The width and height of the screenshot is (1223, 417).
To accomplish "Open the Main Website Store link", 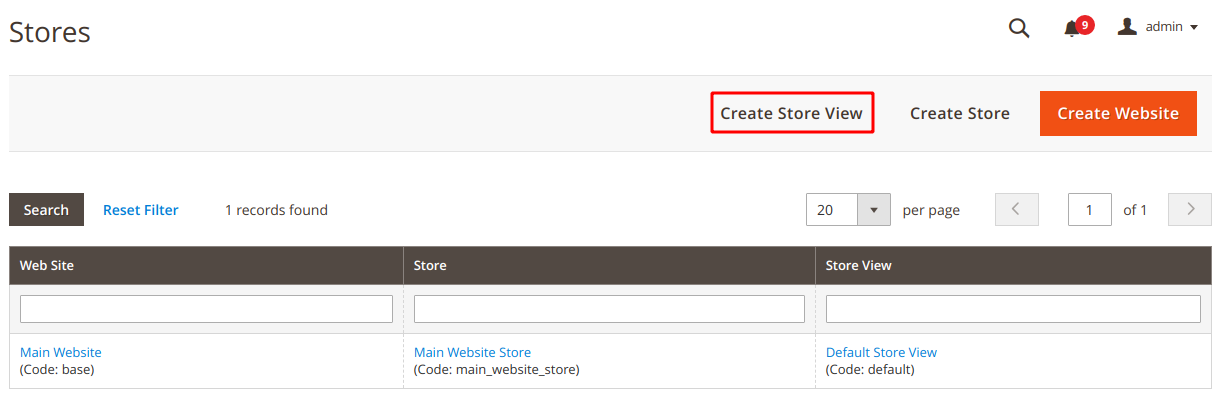I will coord(473,352).
